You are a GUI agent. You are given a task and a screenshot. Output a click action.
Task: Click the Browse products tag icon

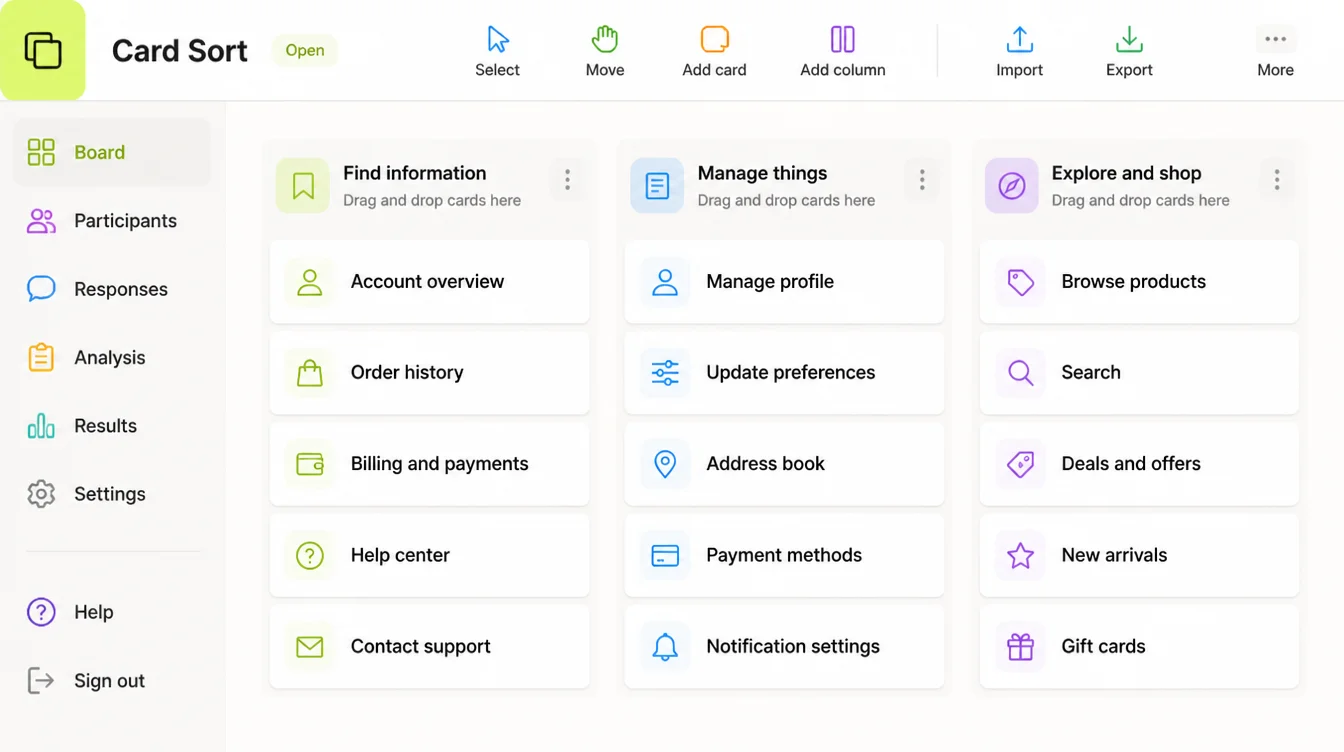click(1020, 282)
